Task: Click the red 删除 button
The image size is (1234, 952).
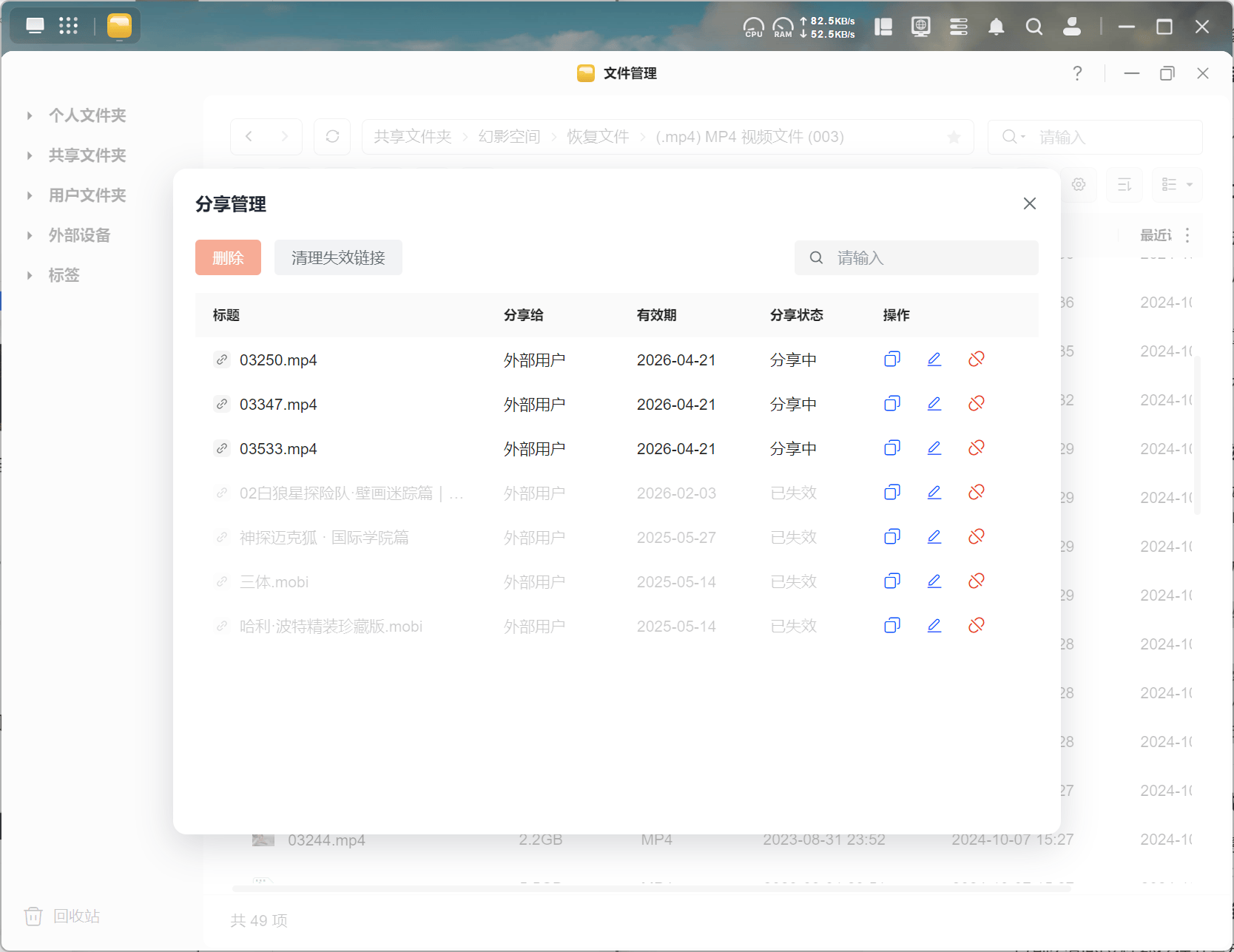Action: pos(228,257)
